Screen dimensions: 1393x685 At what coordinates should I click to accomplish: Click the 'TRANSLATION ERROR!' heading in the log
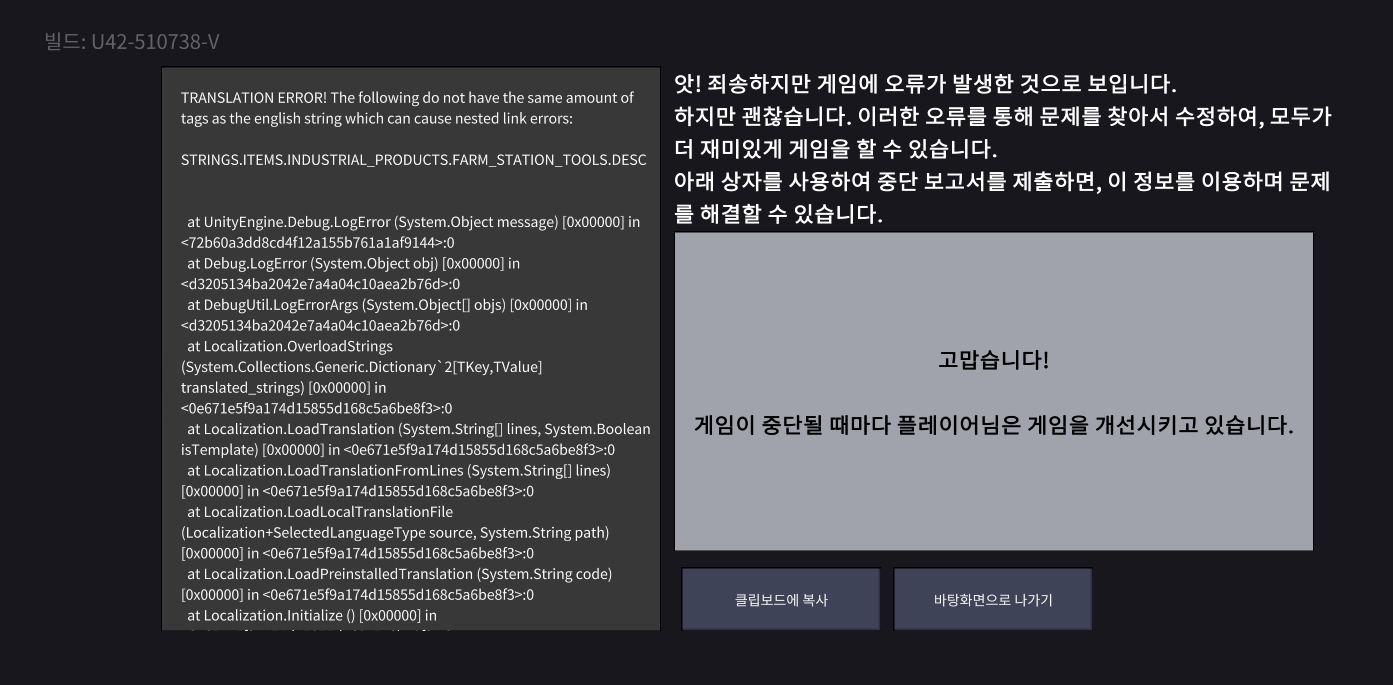pos(254,98)
